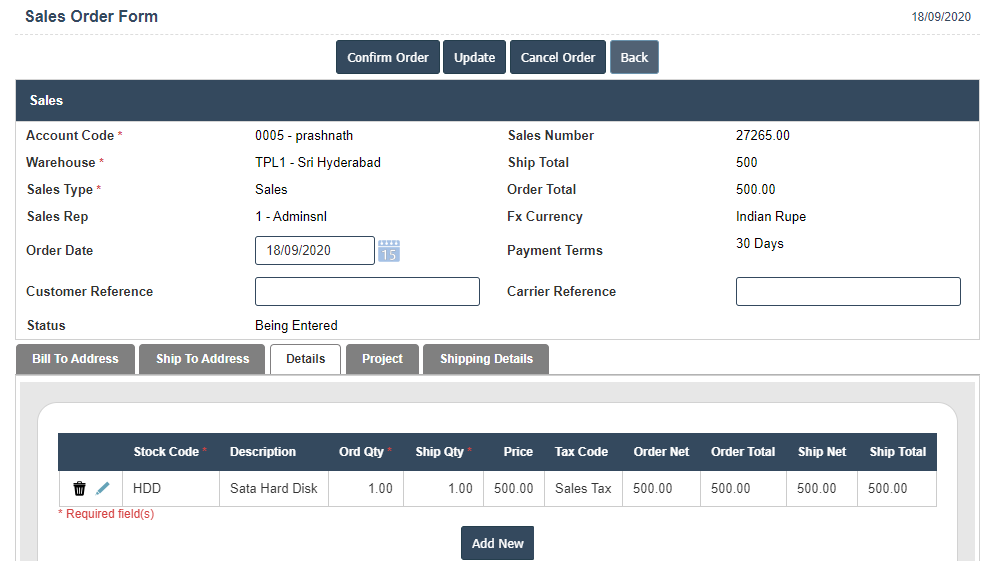Open the Order Date calendar picker
The width and height of the screenshot is (1000, 561).
pos(389,251)
